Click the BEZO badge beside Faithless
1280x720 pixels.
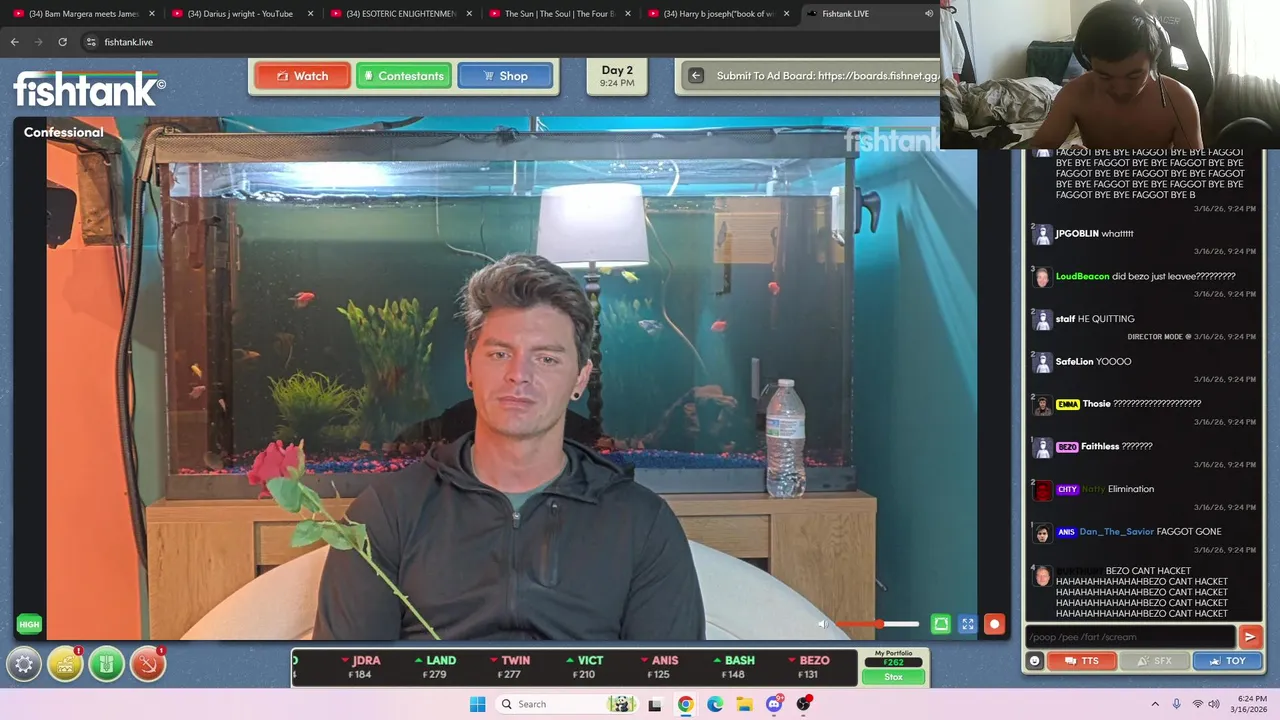(x=1067, y=447)
